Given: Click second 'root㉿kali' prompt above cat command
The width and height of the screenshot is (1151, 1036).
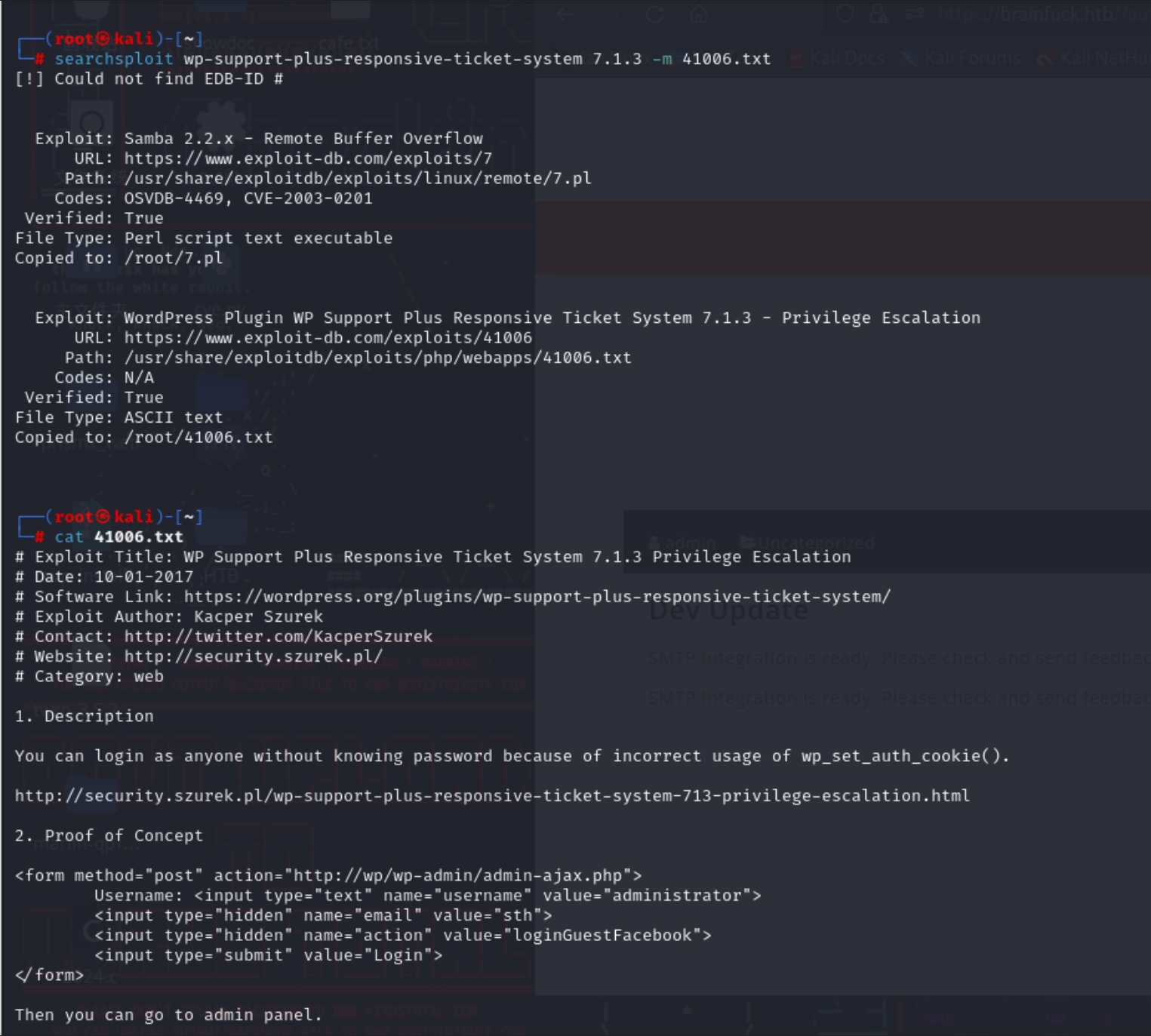Looking at the screenshot, I should point(104,517).
